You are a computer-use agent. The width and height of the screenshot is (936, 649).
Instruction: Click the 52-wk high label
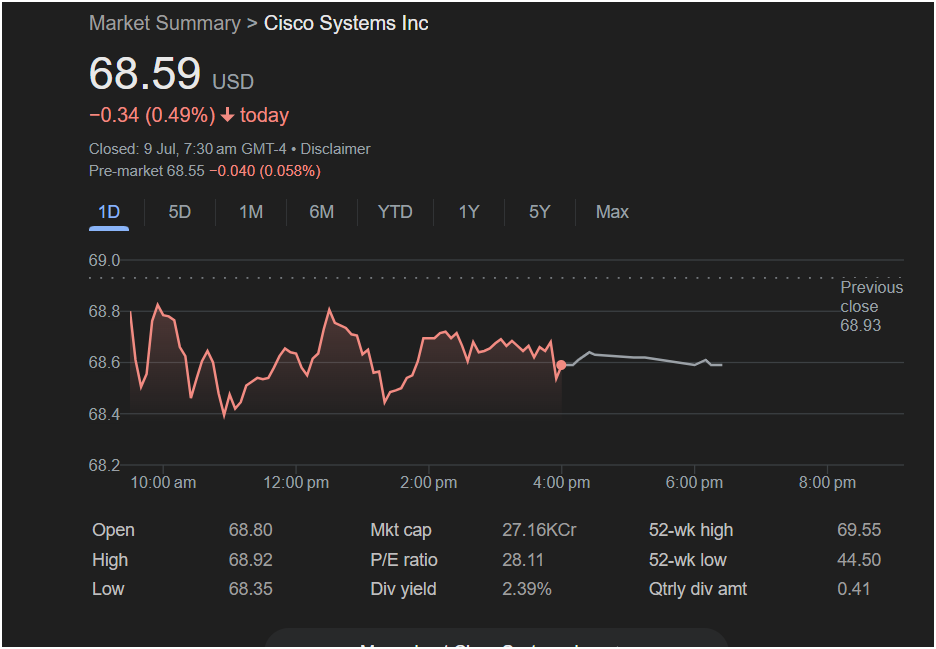coord(691,530)
